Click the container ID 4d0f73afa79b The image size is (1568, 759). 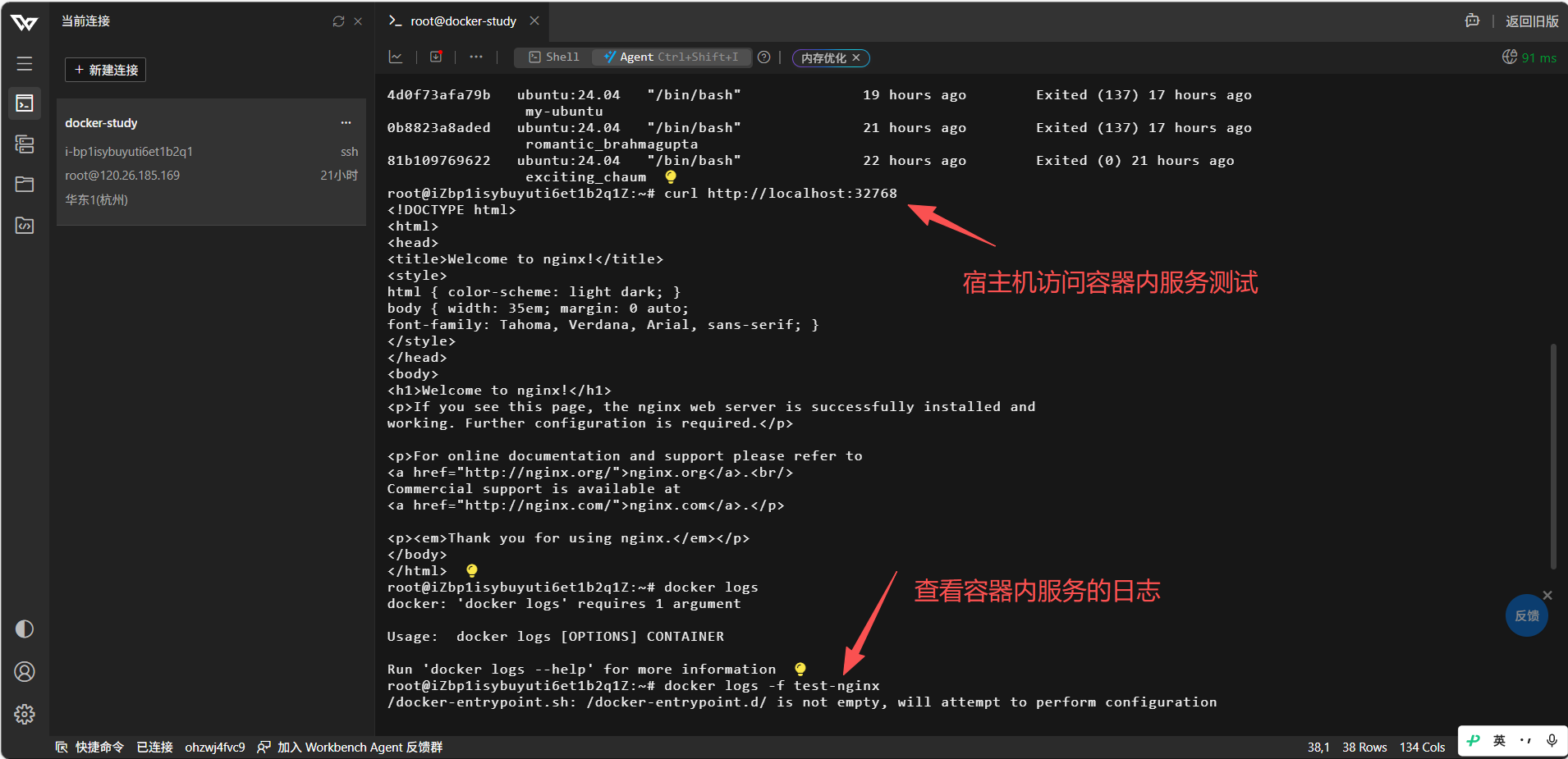439,95
